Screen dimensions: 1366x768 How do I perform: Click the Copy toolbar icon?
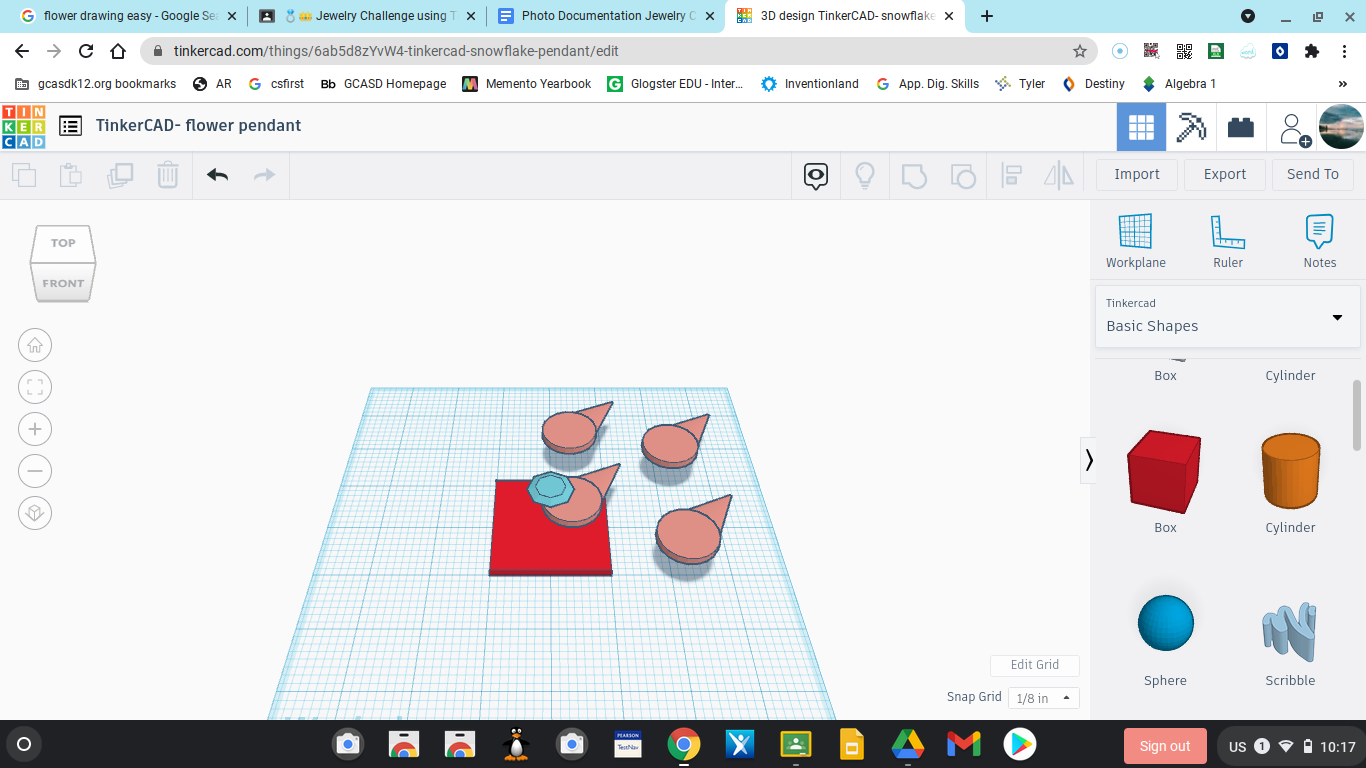(24, 175)
